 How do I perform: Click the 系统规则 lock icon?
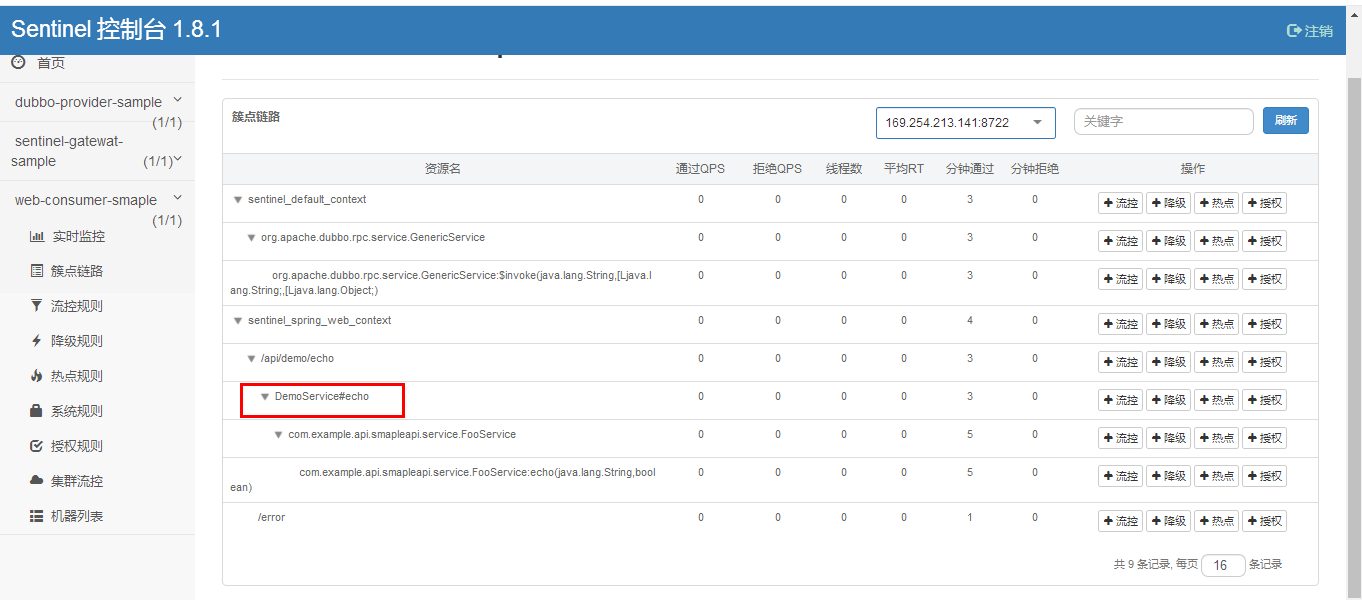[37, 411]
